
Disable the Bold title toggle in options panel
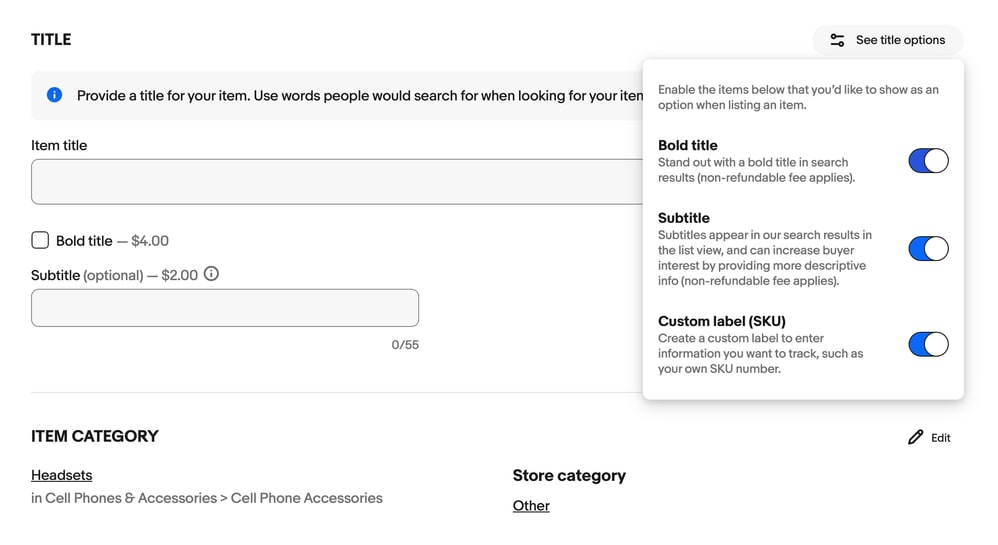[928, 161]
